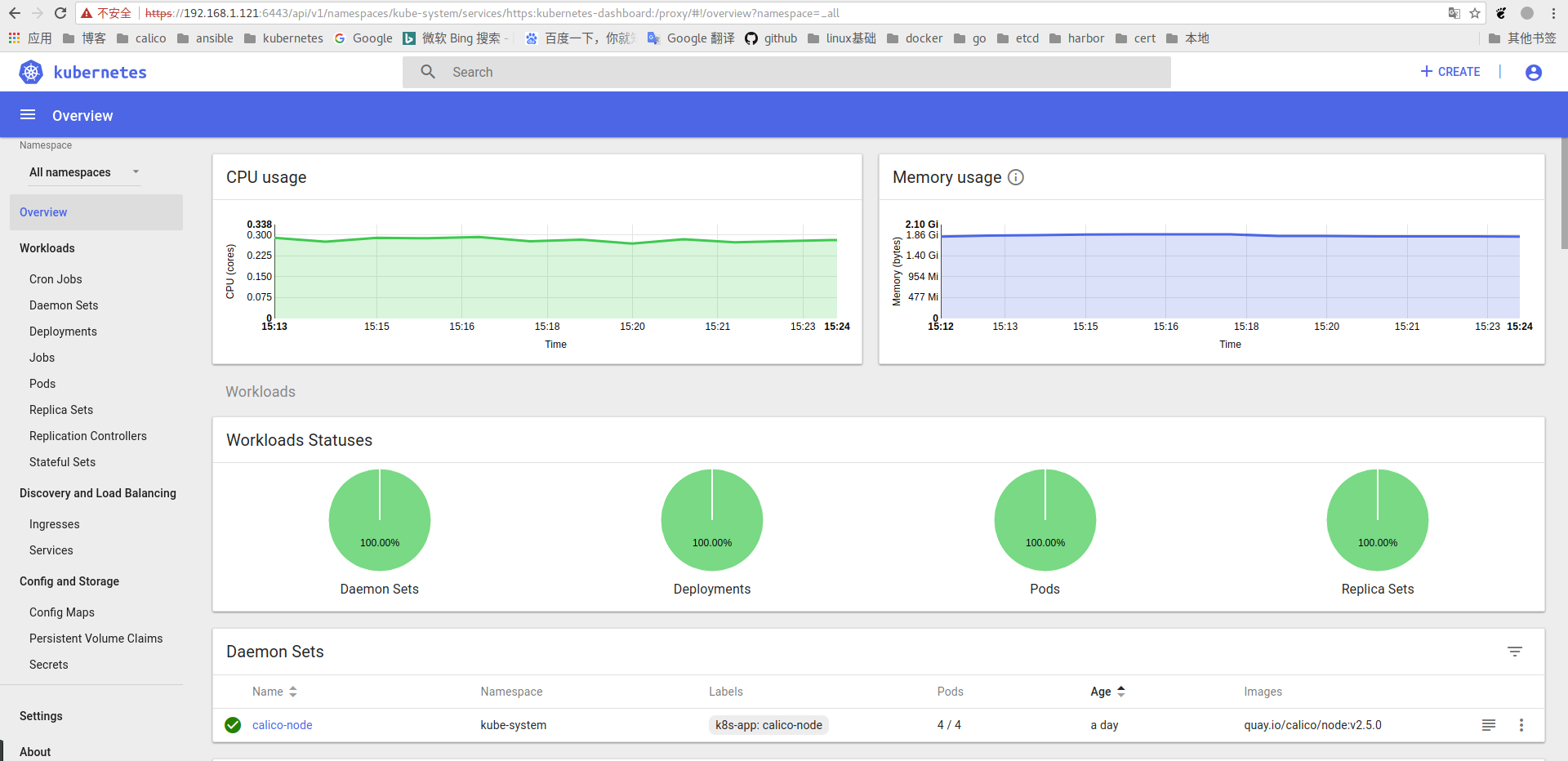Open Deployments in sidebar
The width and height of the screenshot is (1568, 761).
pos(63,332)
